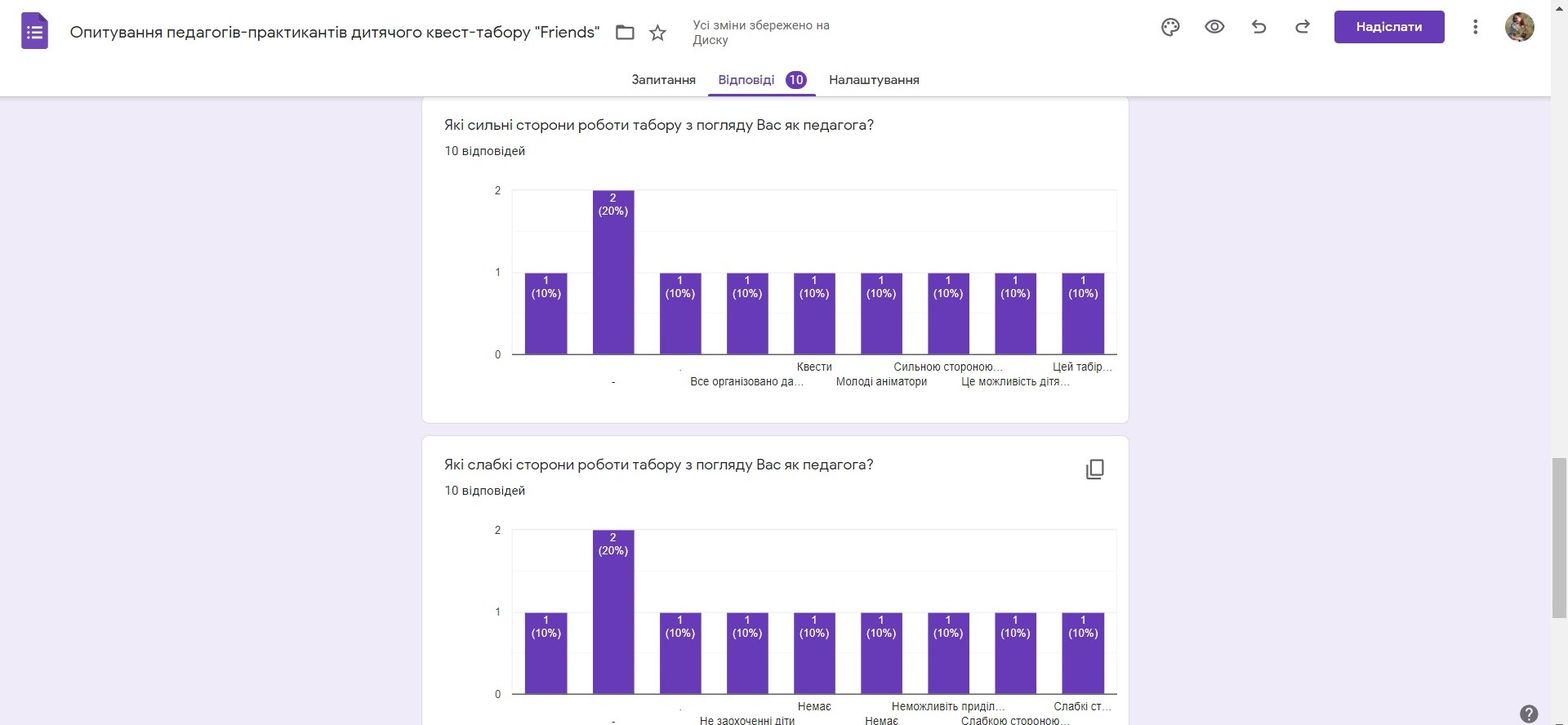This screenshot has height=725, width=1568.
Task: Star this form
Action: (x=657, y=33)
